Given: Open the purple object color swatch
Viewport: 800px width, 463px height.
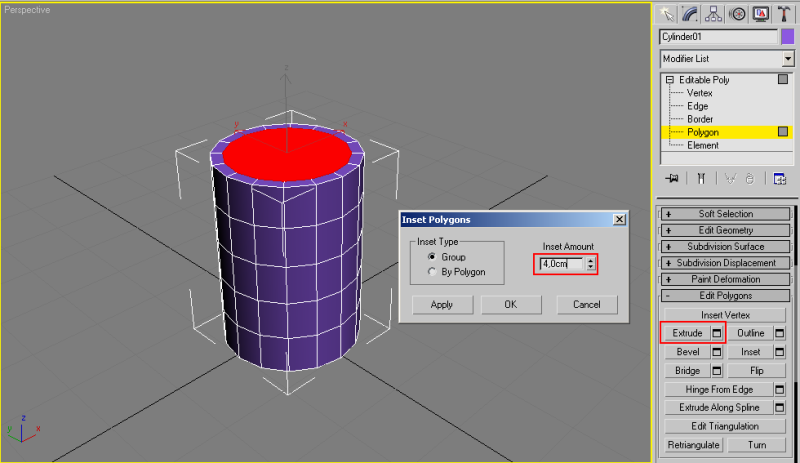Looking at the screenshot, I should pos(788,37).
